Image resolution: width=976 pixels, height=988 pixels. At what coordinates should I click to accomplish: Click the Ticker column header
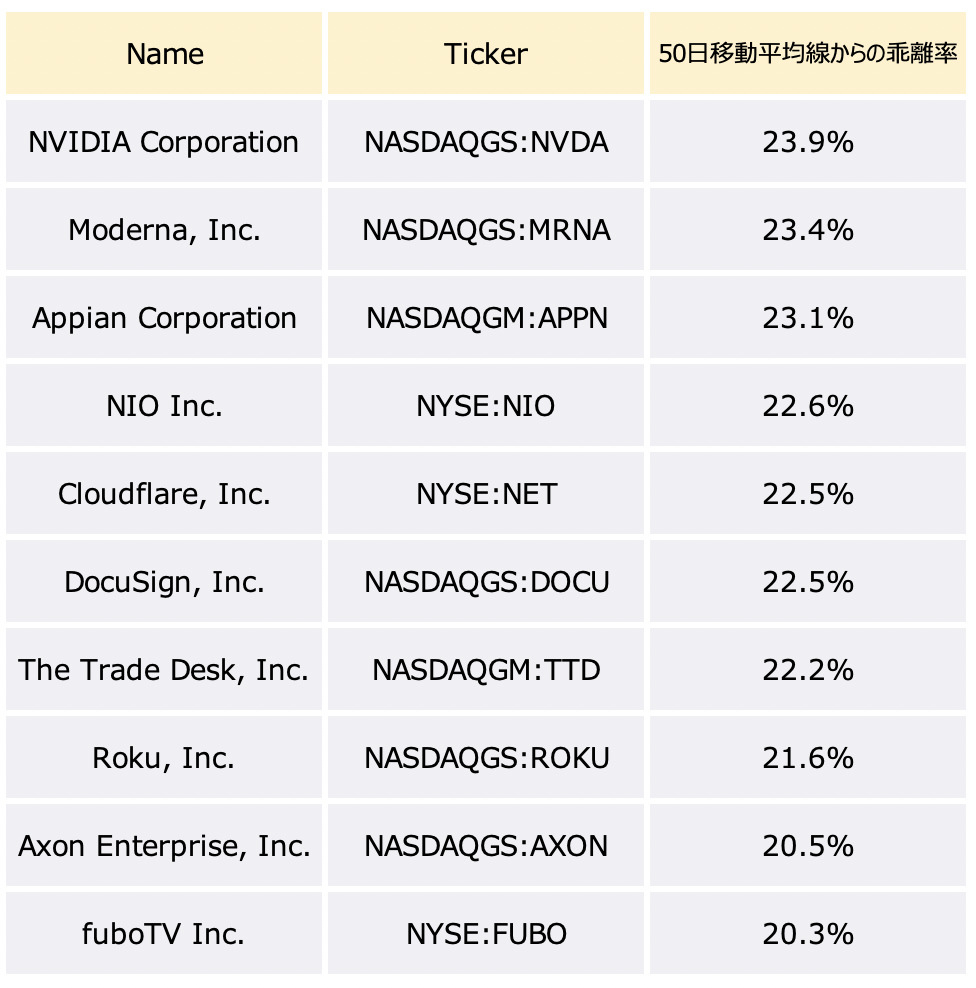pyautogui.click(x=486, y=54)
